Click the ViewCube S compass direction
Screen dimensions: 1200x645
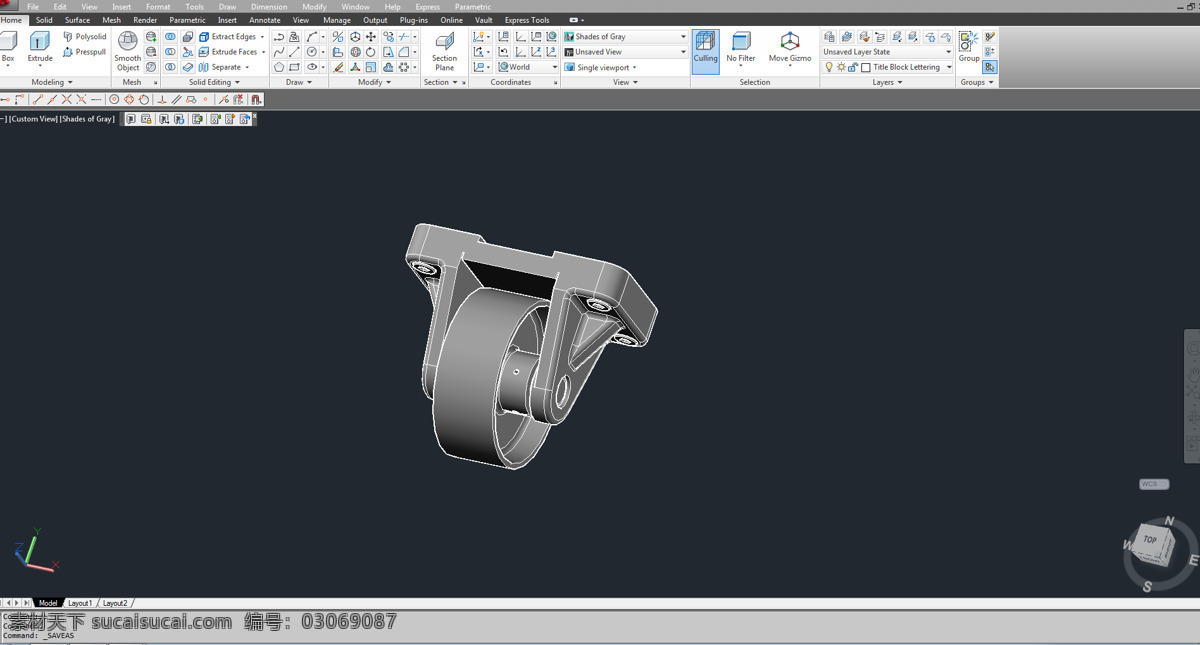(1148, 586)
